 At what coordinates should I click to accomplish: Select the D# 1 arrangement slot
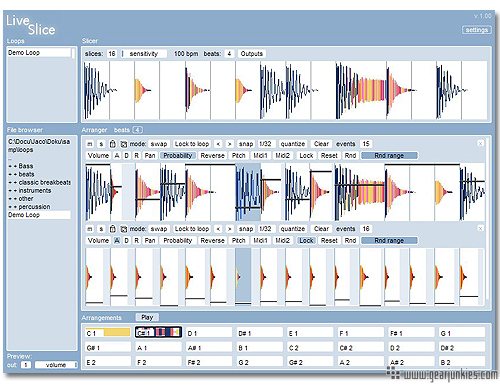[260, 333]
